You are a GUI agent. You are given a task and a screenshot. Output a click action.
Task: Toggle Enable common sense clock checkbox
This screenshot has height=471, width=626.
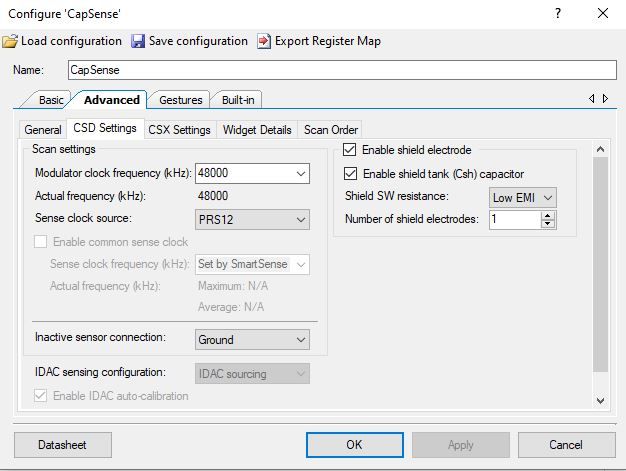coord(40,241)
